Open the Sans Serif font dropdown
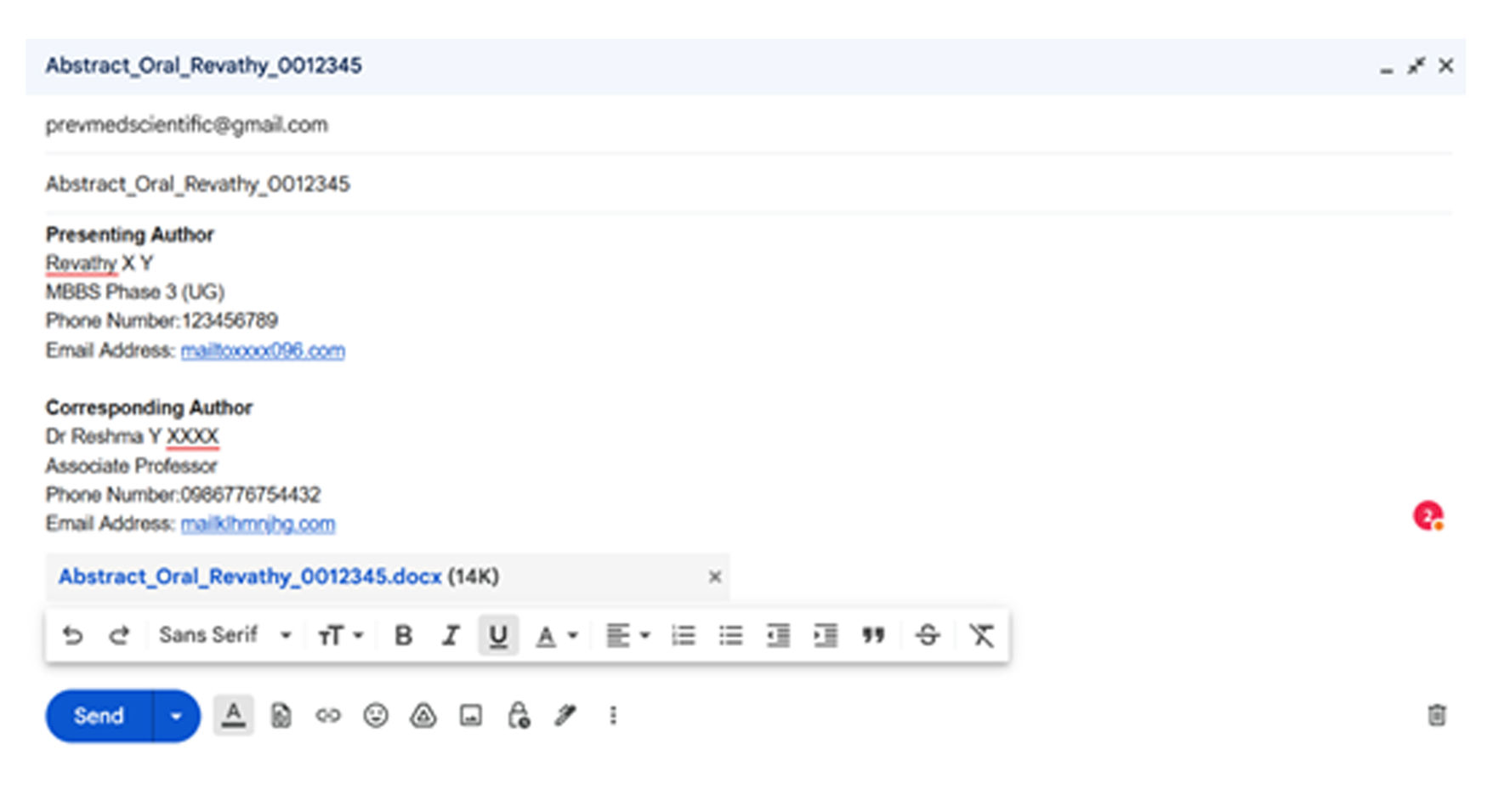Image resolution: width=1510 pixels, height=812 pixels. click(x=224, y=635)
